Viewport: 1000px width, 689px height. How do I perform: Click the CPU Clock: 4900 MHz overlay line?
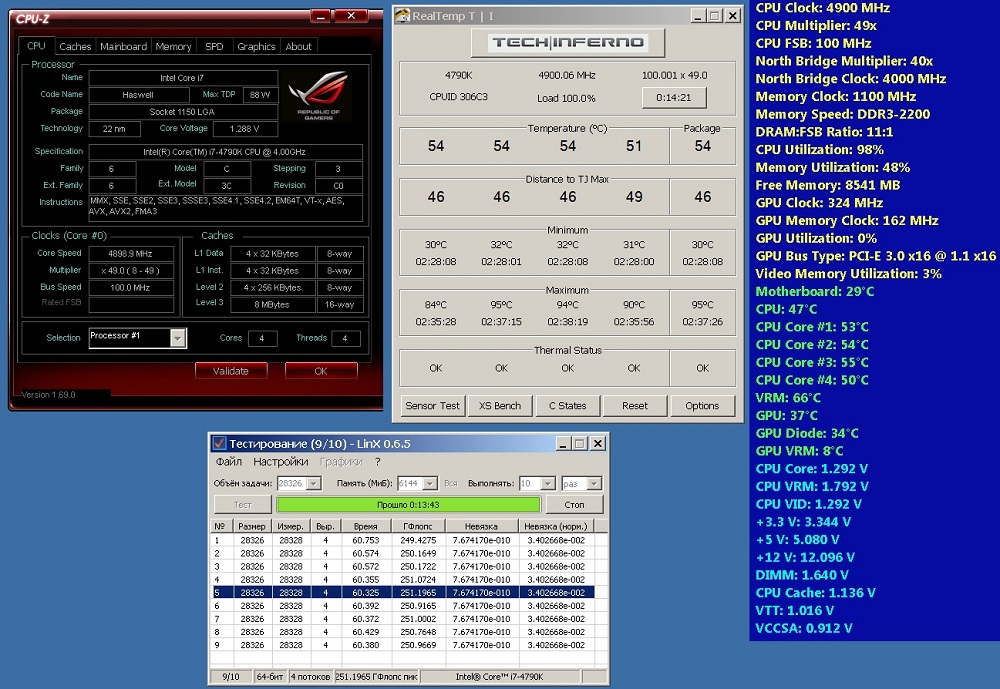pyautogui.click(x=823, y=8)
